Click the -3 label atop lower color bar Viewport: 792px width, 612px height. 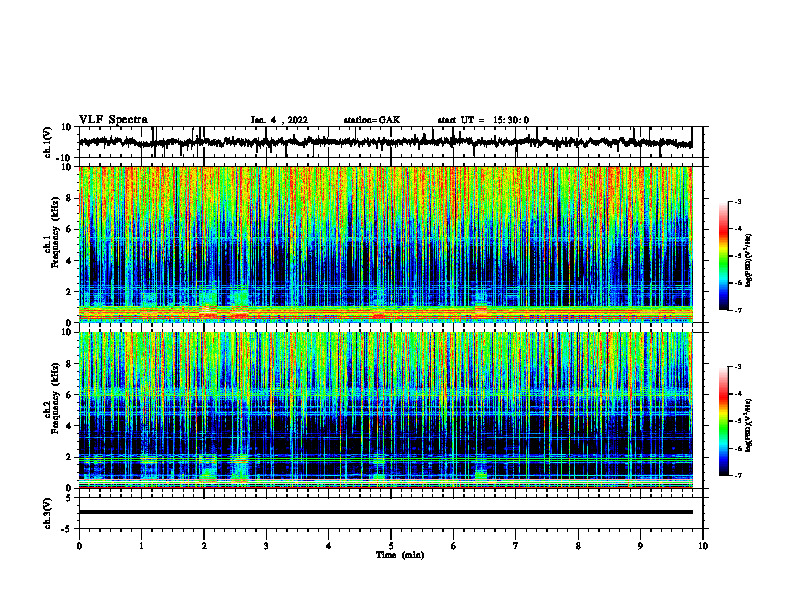737,367
